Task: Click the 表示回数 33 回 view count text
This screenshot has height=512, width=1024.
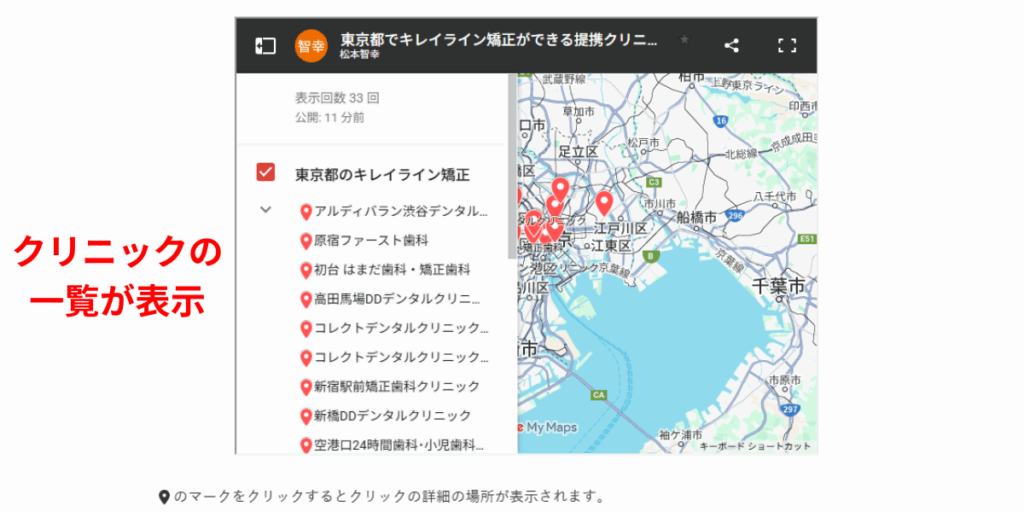Action: coord(337,98)
